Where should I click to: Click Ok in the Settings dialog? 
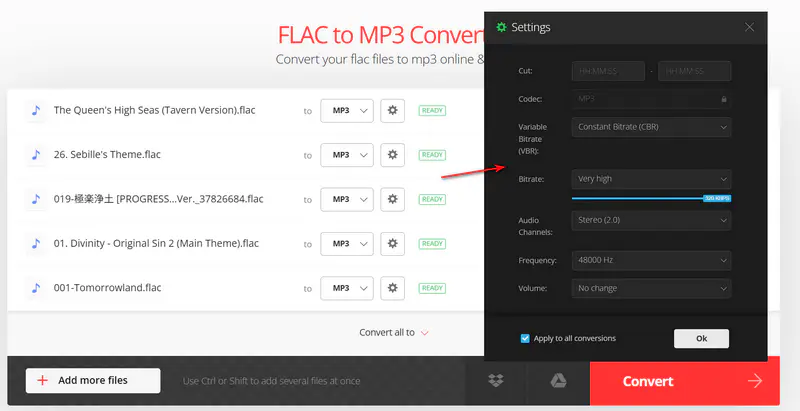702,339
